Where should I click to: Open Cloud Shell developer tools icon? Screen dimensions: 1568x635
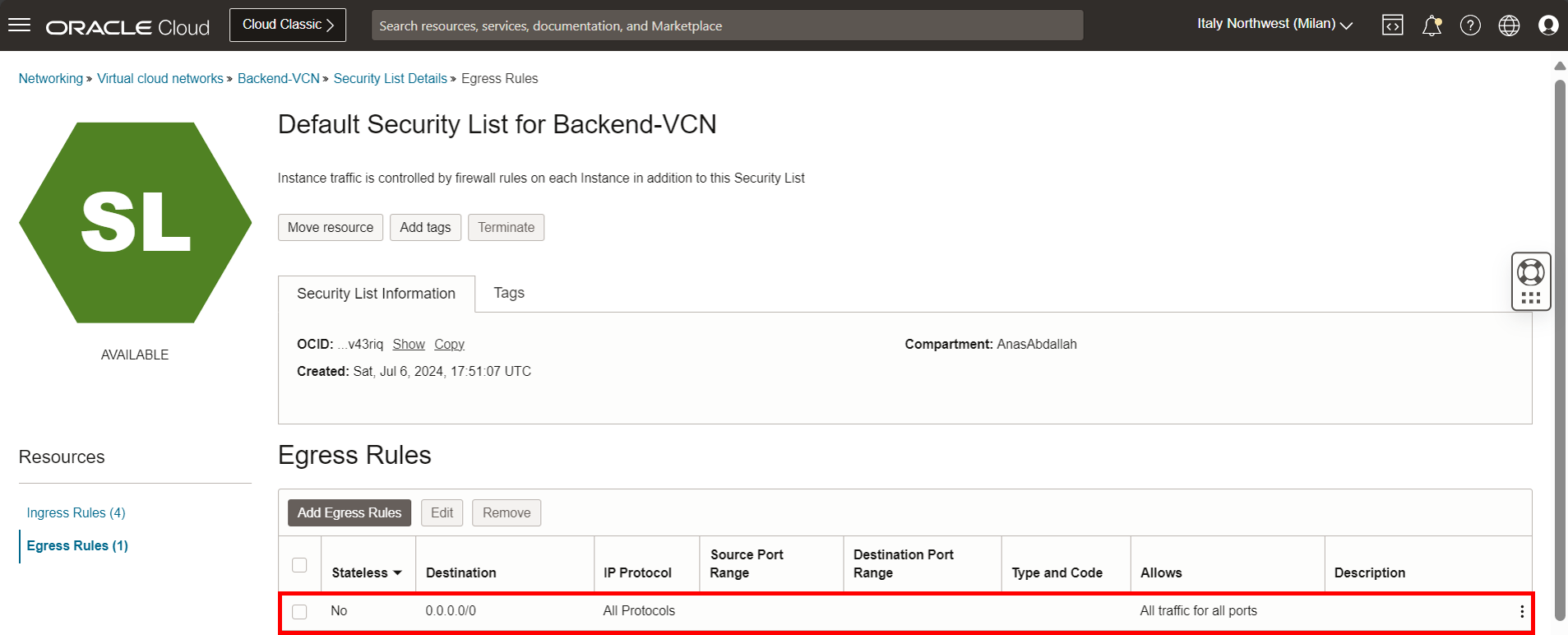1392,25
